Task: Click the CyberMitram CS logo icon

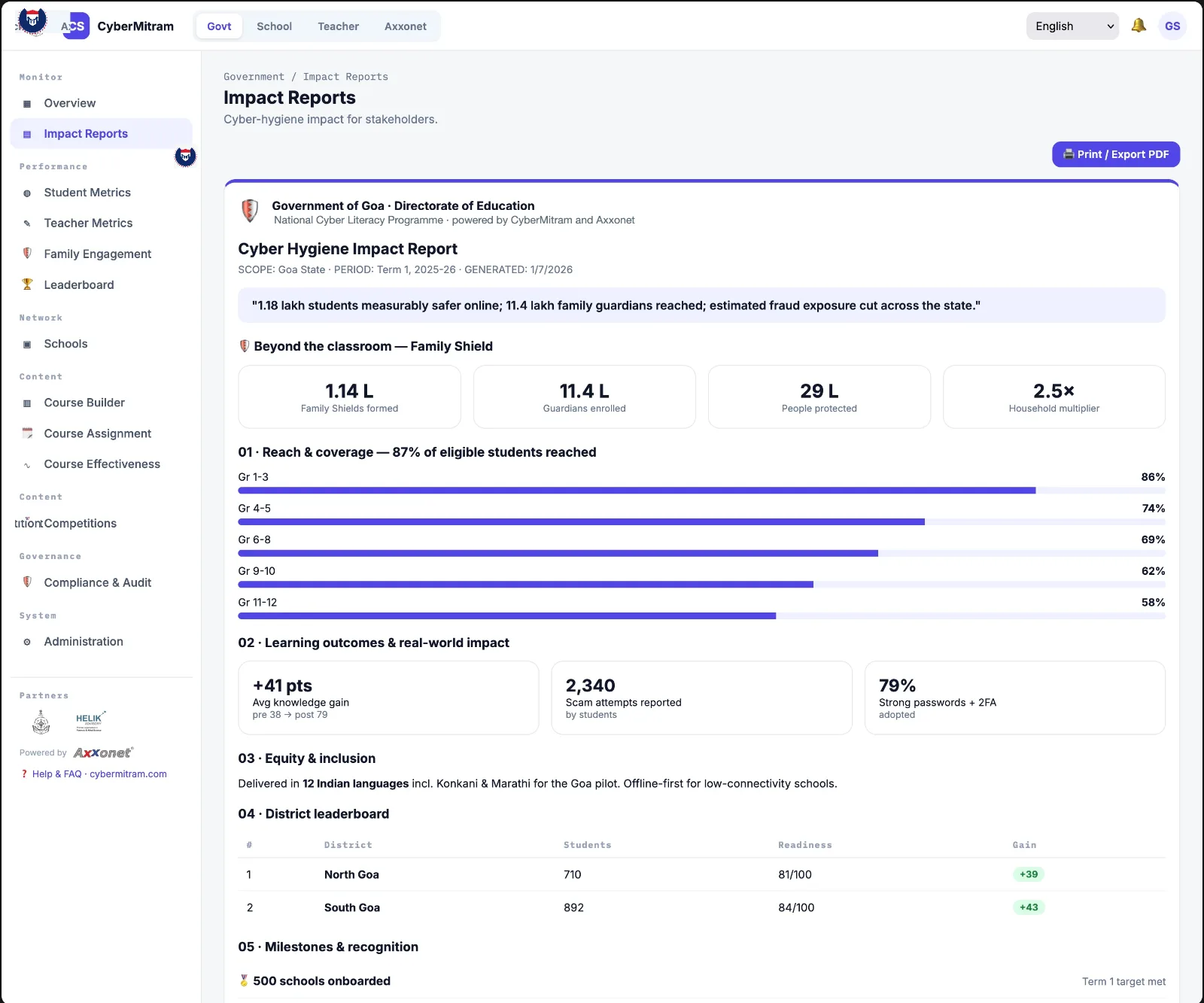Action: [75, 26]
